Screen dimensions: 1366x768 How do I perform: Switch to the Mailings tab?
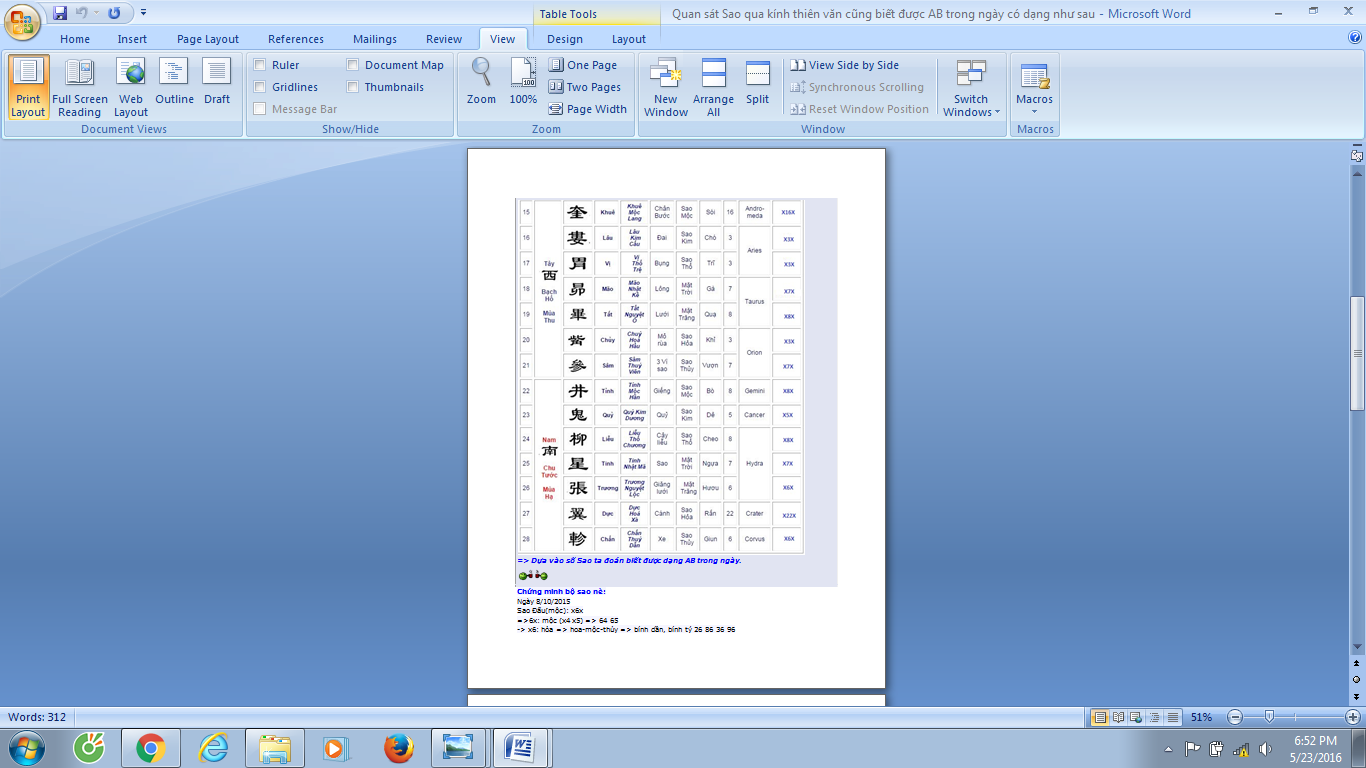coord(374,39)
